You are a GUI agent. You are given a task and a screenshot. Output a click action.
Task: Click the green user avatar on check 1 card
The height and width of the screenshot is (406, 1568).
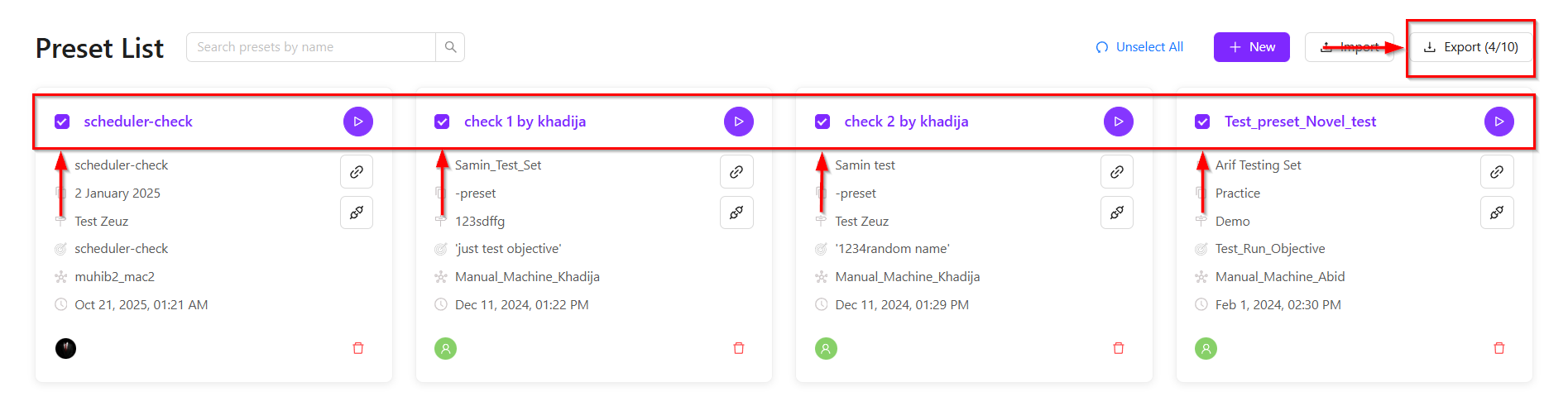pyautogui.click(x=446, y=348)
